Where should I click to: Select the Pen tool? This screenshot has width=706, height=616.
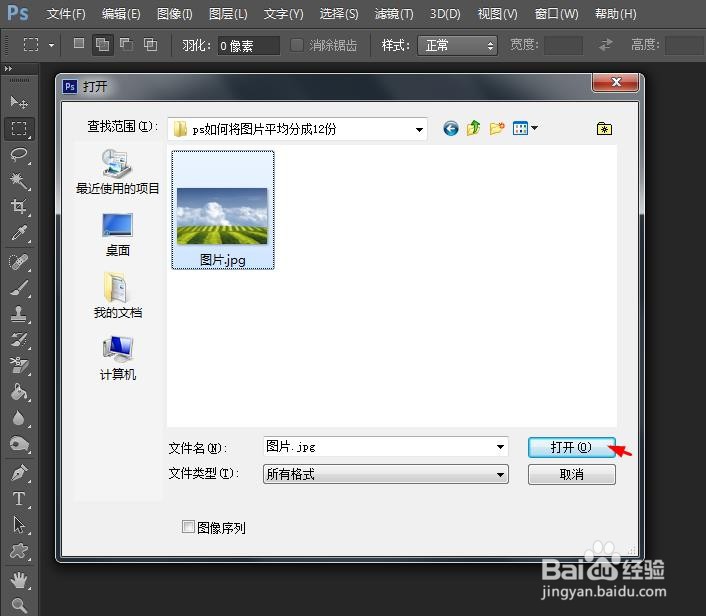(x=18, y=473)
